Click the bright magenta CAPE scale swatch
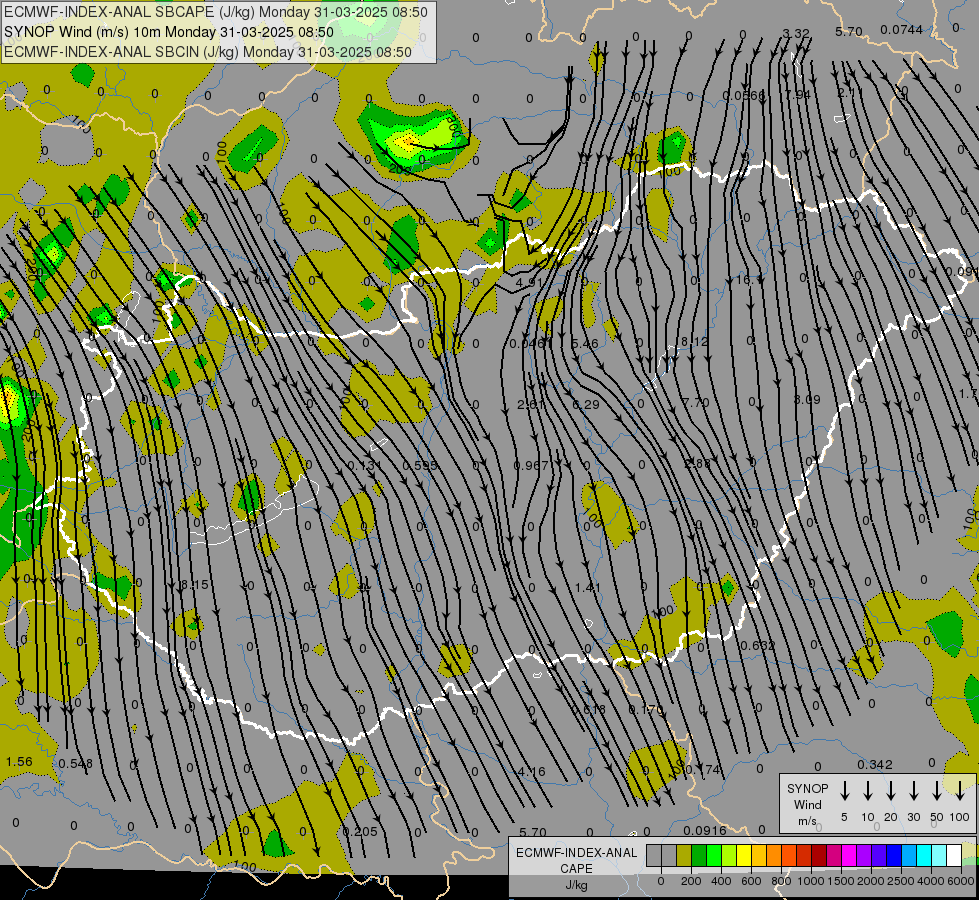This screenshot has width=979, height=900. point(849,855)
